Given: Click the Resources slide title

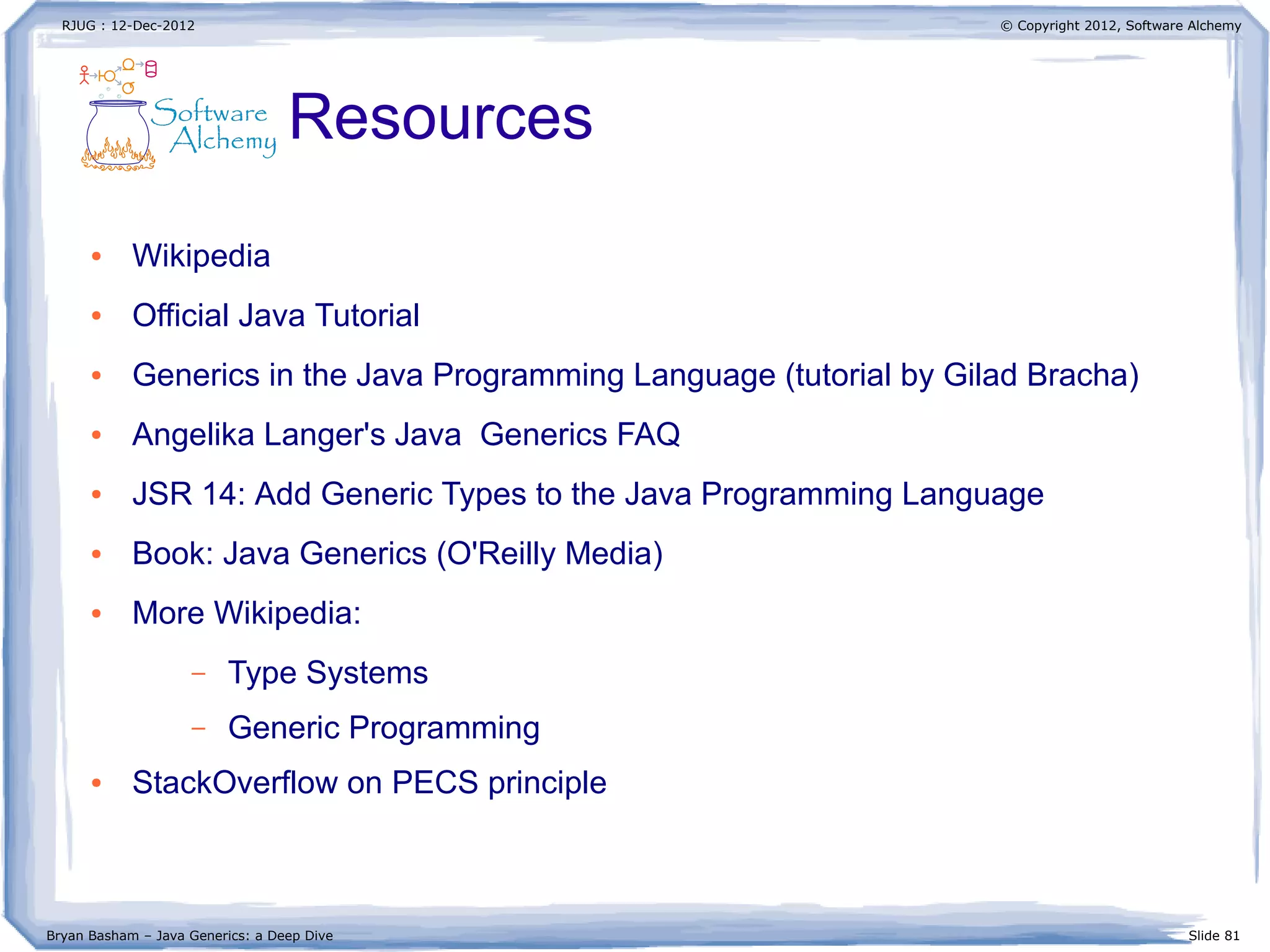Looking at the screenshot, I should pos(440,117).
